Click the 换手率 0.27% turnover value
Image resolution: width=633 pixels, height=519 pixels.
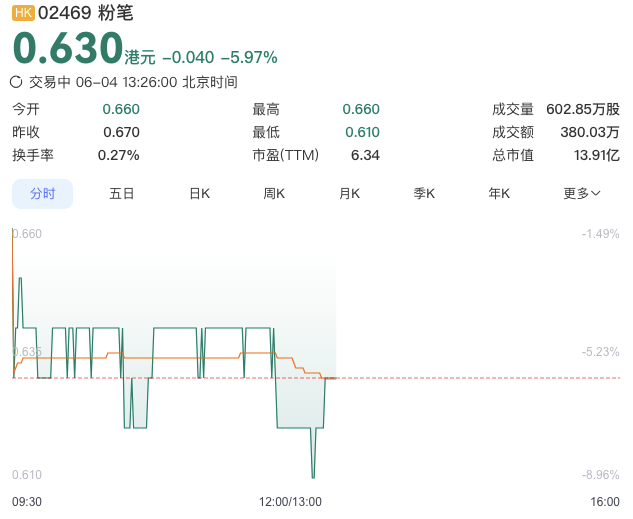click(119, 155)
